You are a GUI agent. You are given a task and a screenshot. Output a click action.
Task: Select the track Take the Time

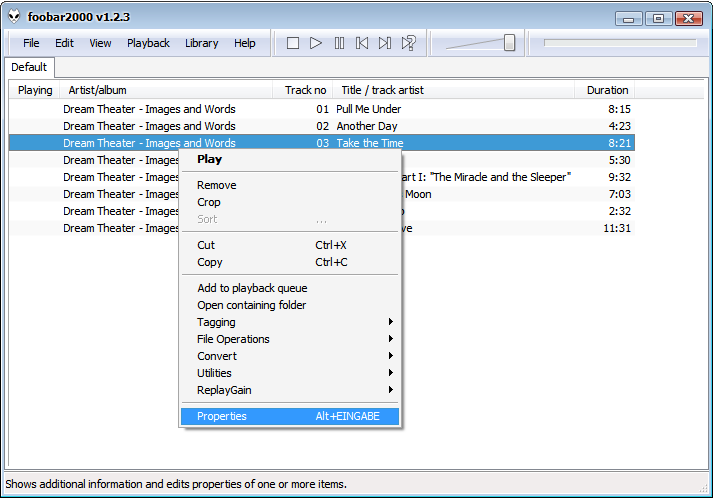click(x=322, y=143)
